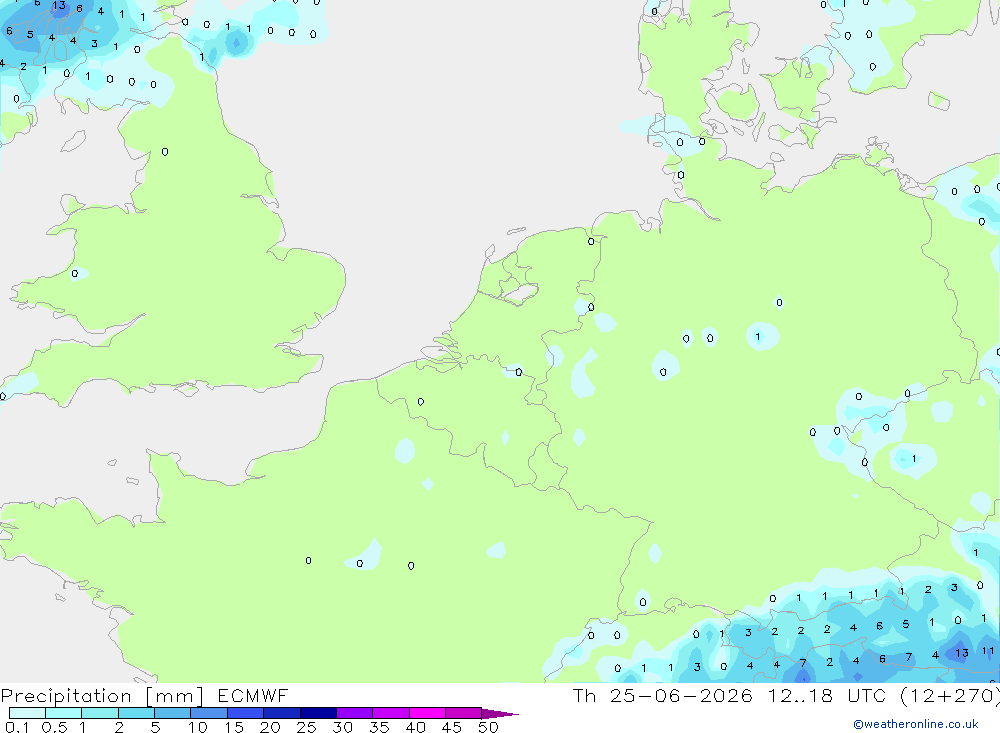Select the 35–40 mm violet legend swatch
The image size is (1000, 733).
pyautogui.click(x=390, y=713)
